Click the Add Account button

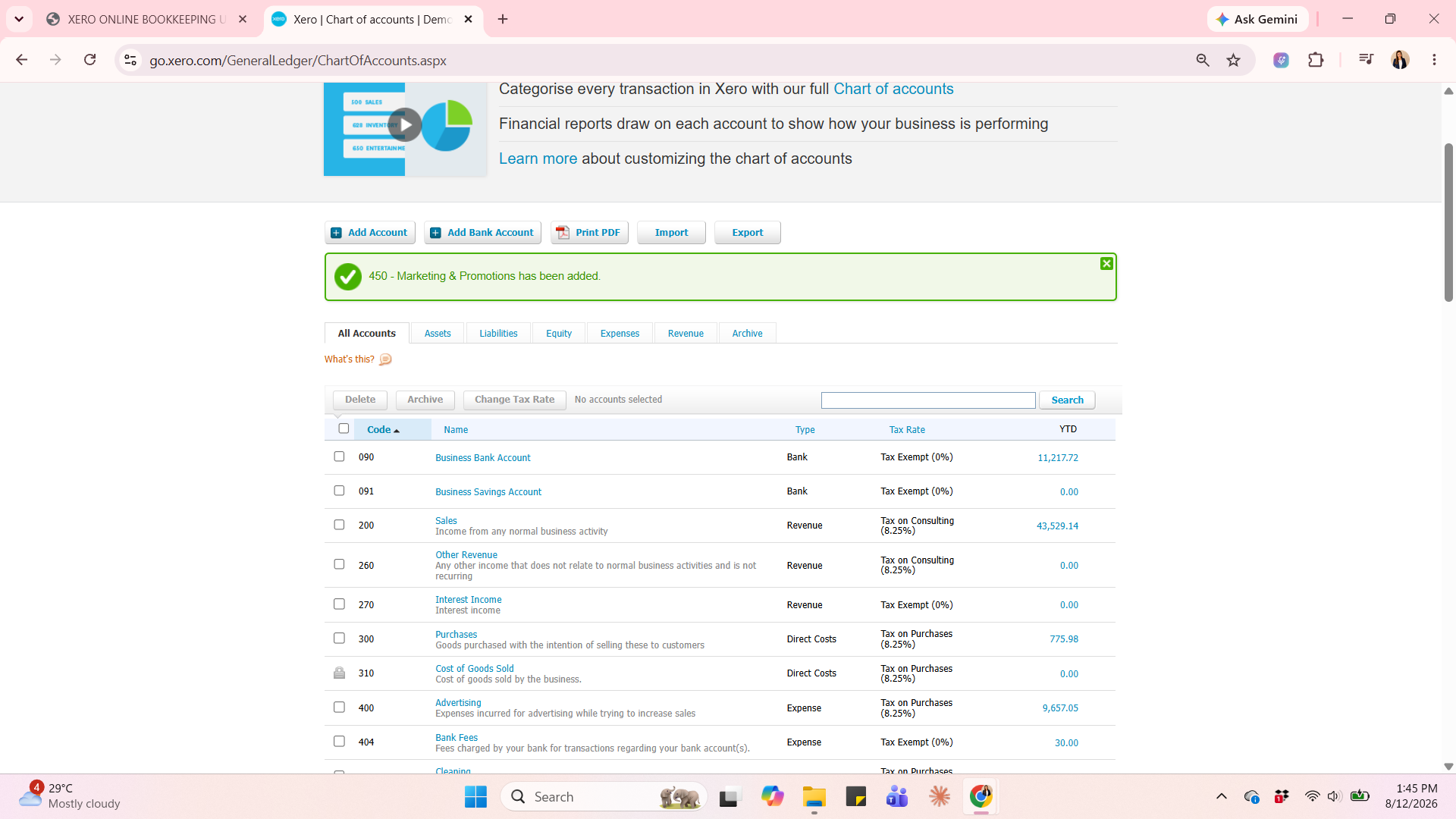pos(370,233)
